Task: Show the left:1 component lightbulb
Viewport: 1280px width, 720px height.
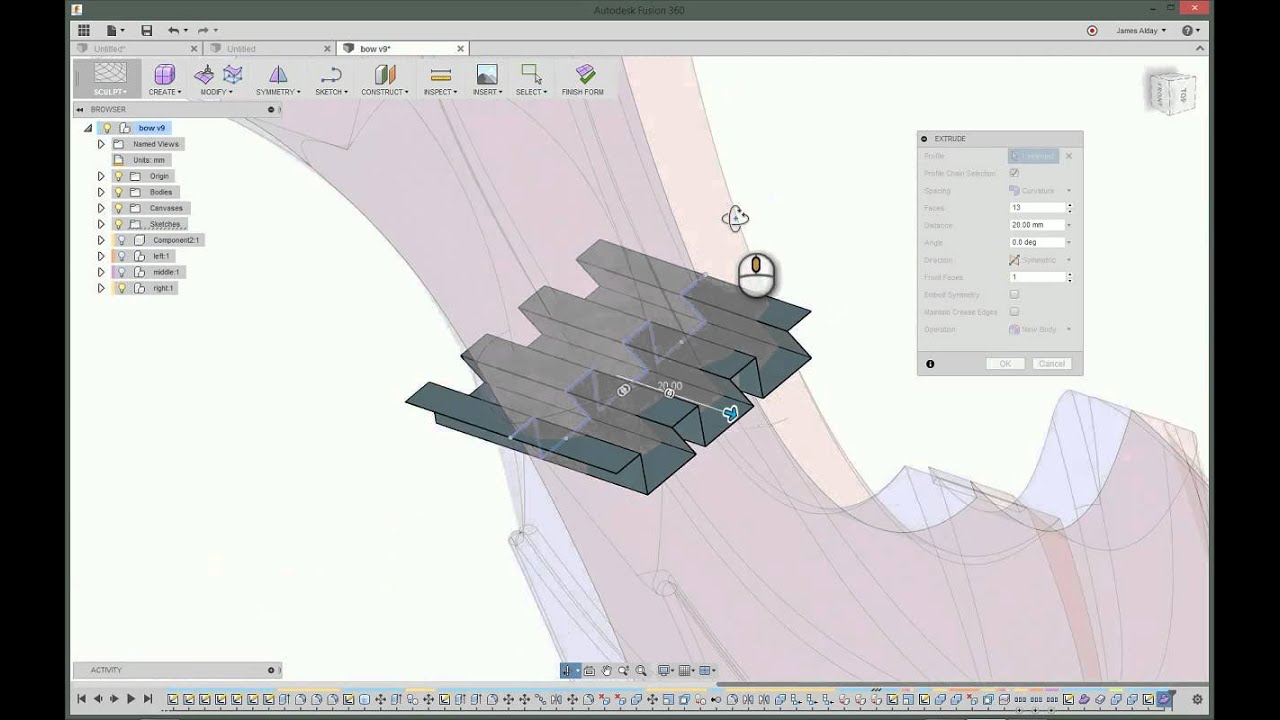Action: pos(122,256)
